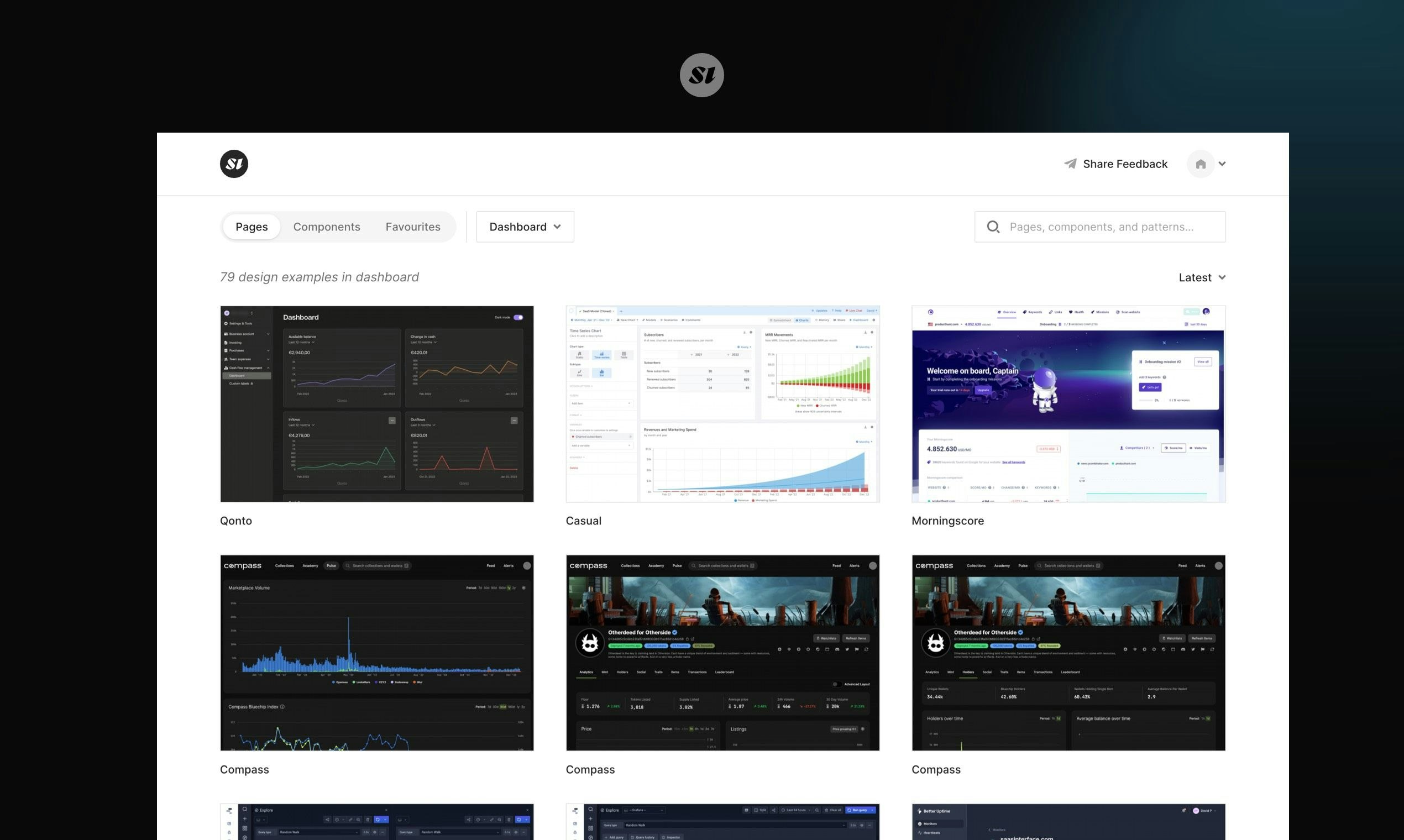Open the Compass Holders over time thumbnail

[1068, 653]
